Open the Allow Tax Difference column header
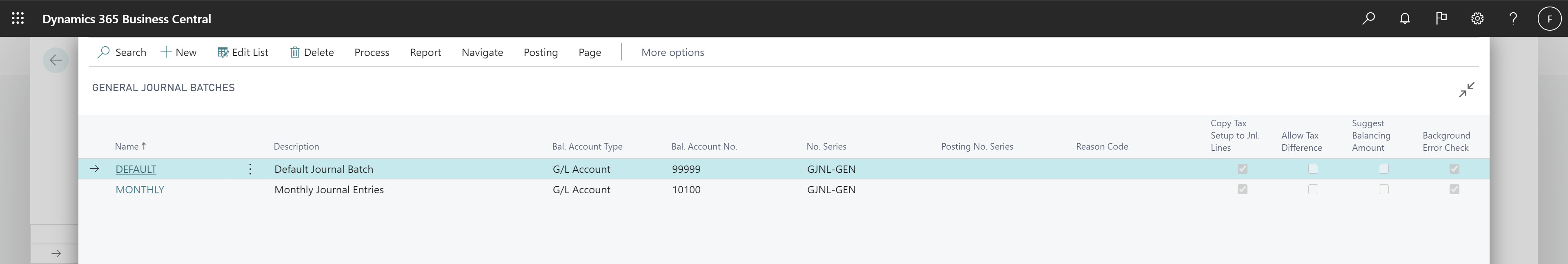Viewport: 1568px width, 264px height. point(1301,141)
